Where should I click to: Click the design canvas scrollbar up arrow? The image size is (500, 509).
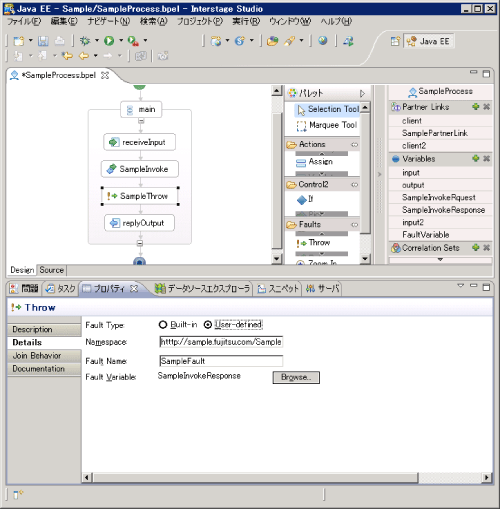277,91
